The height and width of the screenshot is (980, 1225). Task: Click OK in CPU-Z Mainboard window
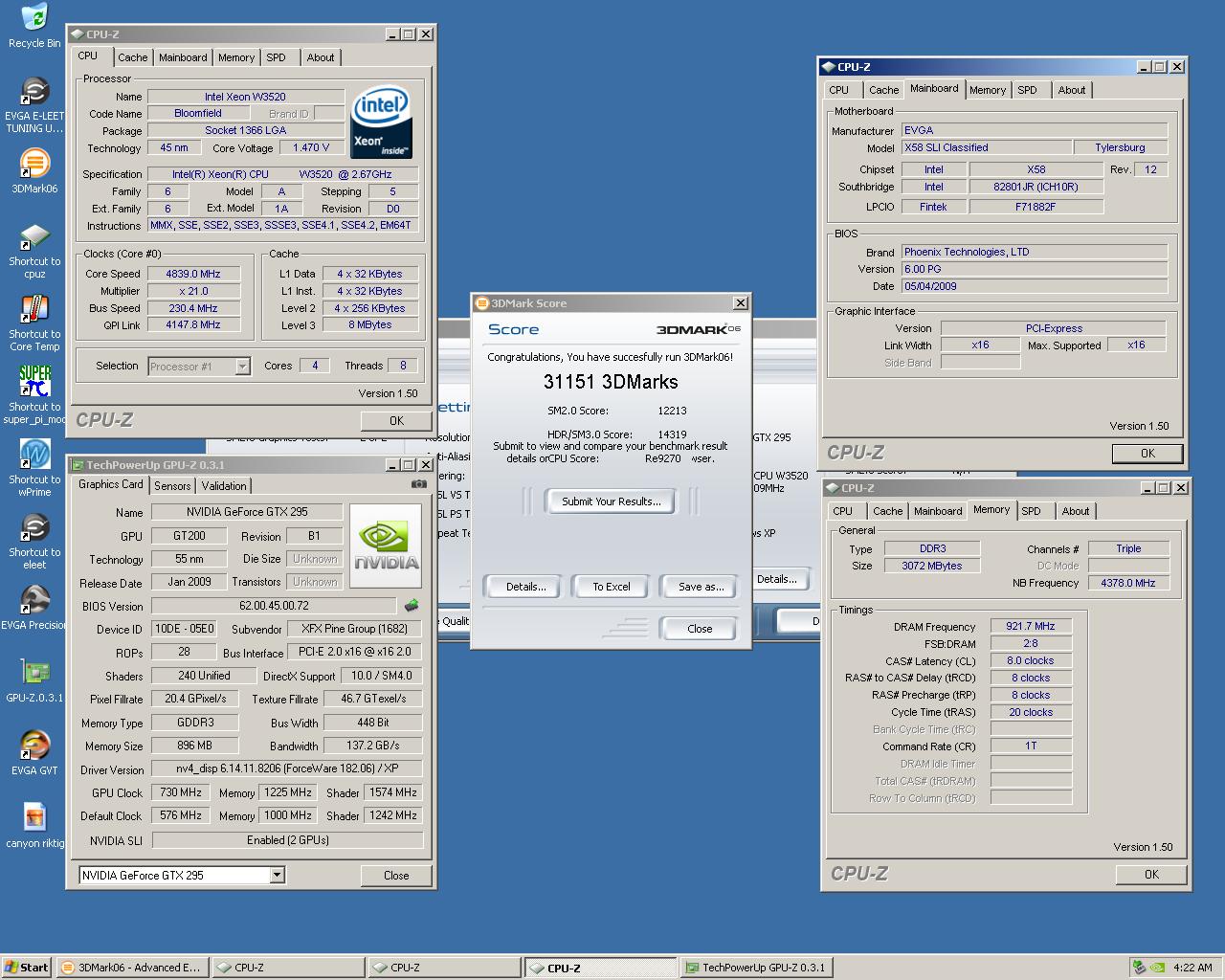[x=1147, y=454]
